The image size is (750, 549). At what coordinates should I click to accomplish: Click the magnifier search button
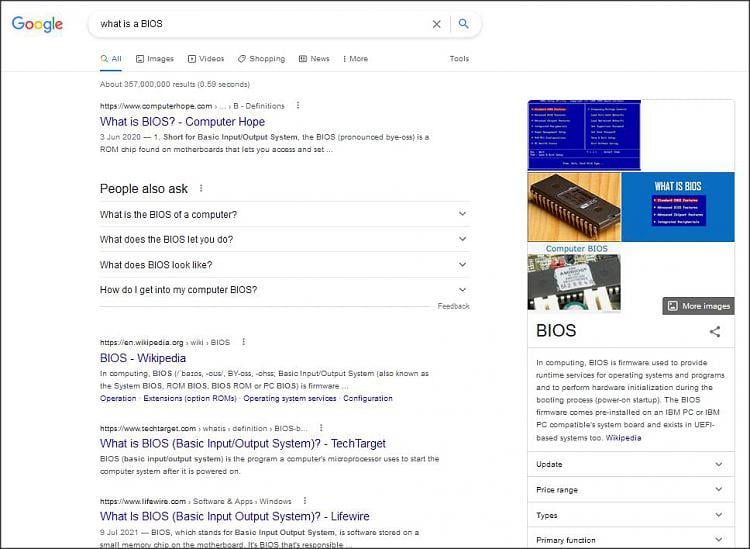pyautogui.click(x=463, y=23)
